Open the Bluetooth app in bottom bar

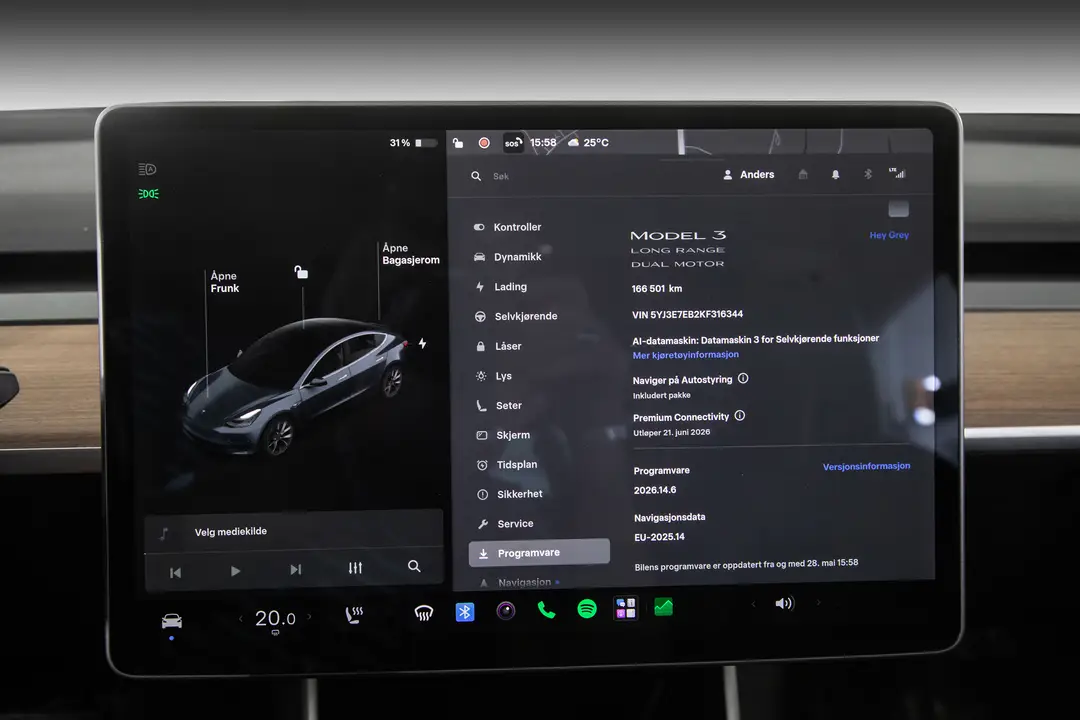coord(465,611)
